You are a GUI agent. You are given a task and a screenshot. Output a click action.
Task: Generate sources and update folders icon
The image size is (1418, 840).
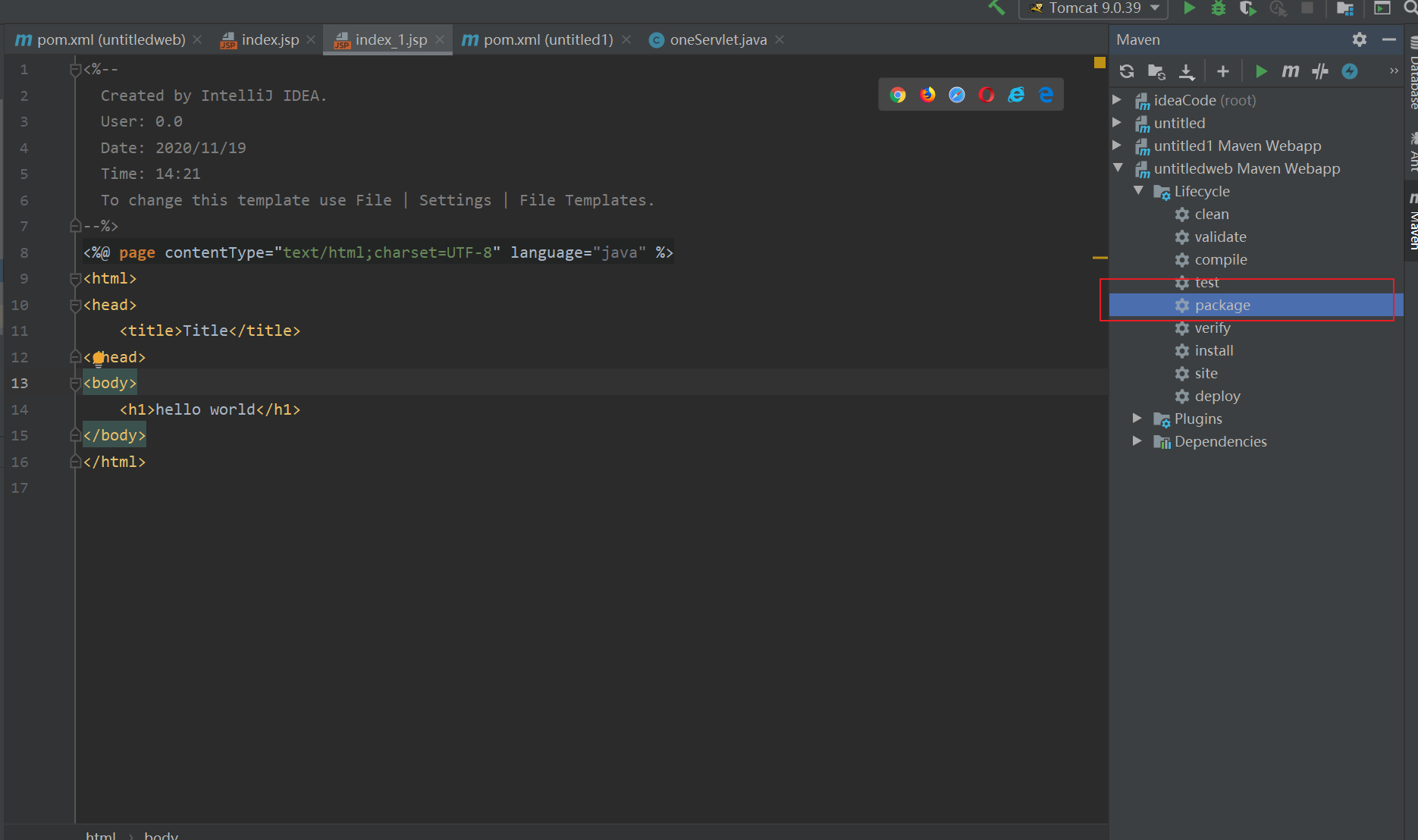(x=1156, y=71)
